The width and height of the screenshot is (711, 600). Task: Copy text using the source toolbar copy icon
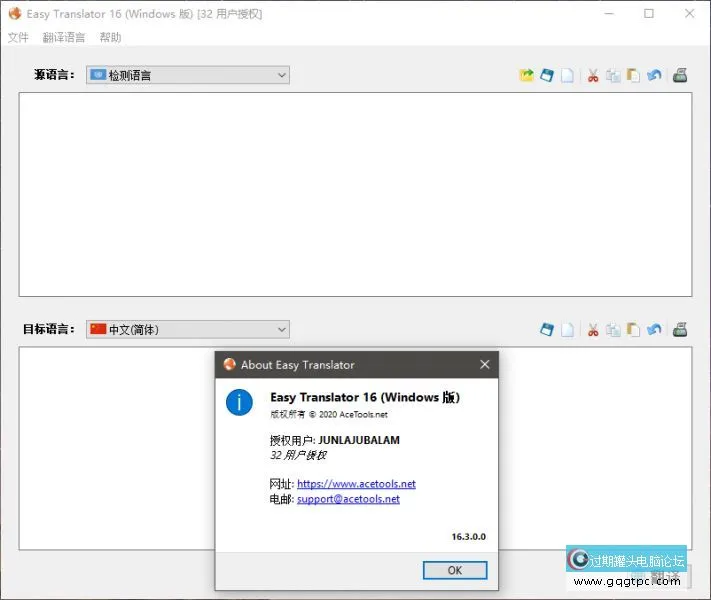pos(613,75)
